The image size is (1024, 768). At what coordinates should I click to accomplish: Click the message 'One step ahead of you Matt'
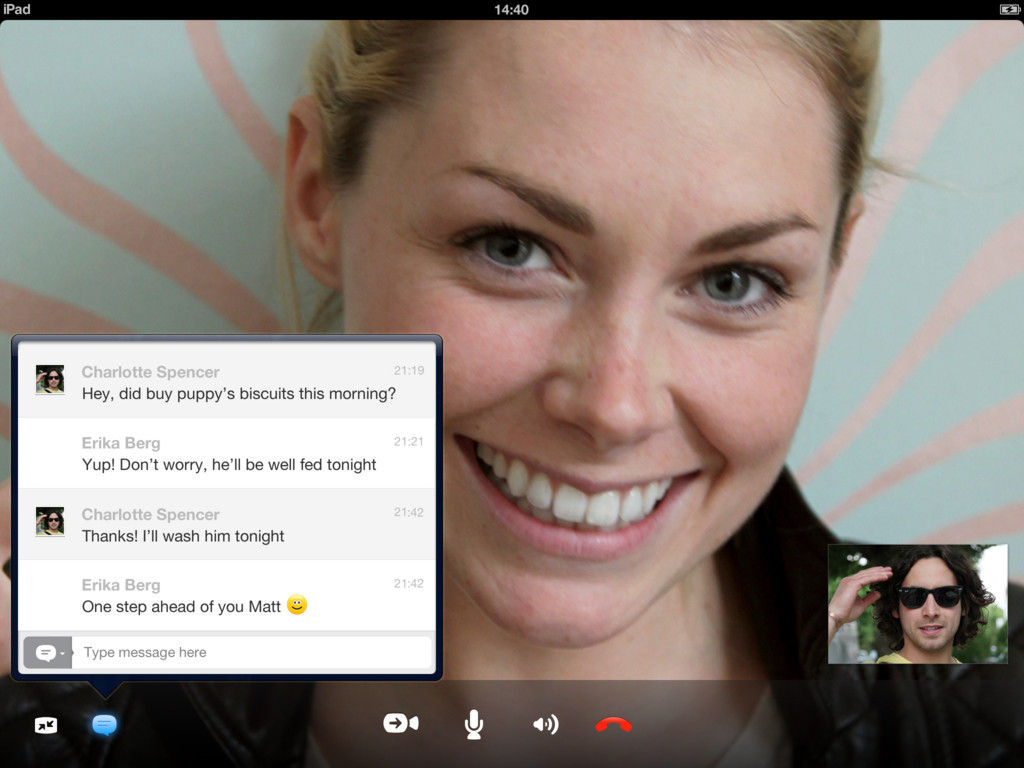pos(181,607)
